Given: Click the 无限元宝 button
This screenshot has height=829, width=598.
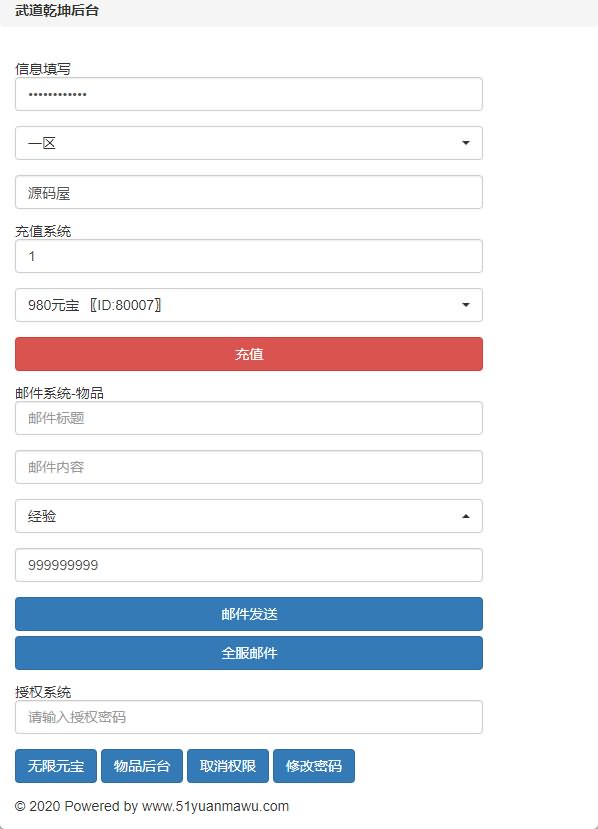Looking at the screenshot, I should click(56, 766).
